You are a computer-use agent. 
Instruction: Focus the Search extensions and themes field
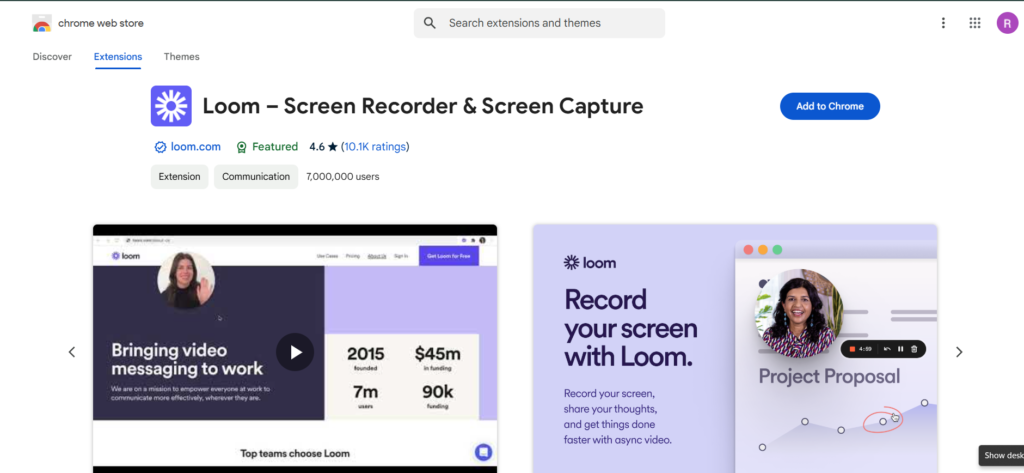(539, 23)
